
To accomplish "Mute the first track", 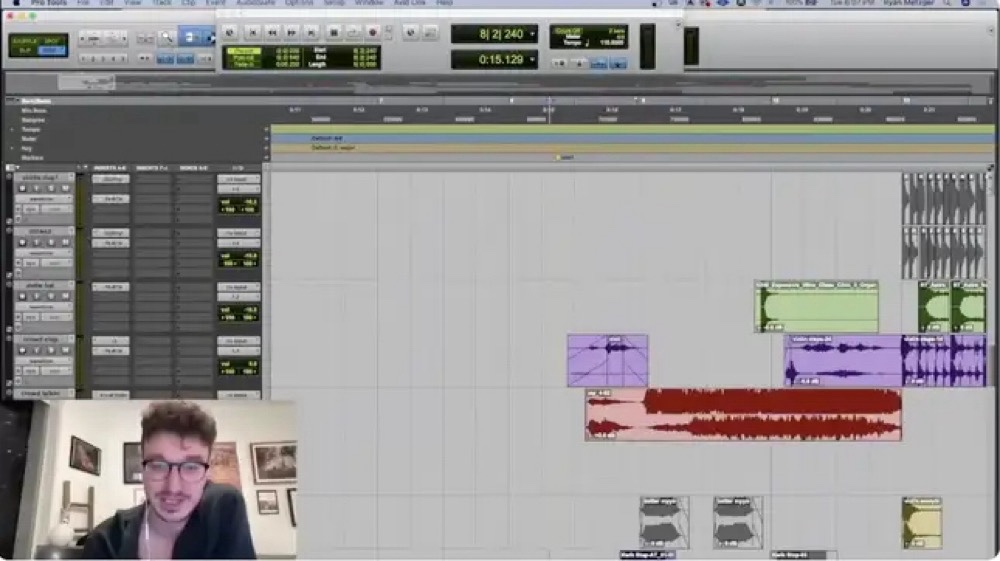I will click(66, 187).
